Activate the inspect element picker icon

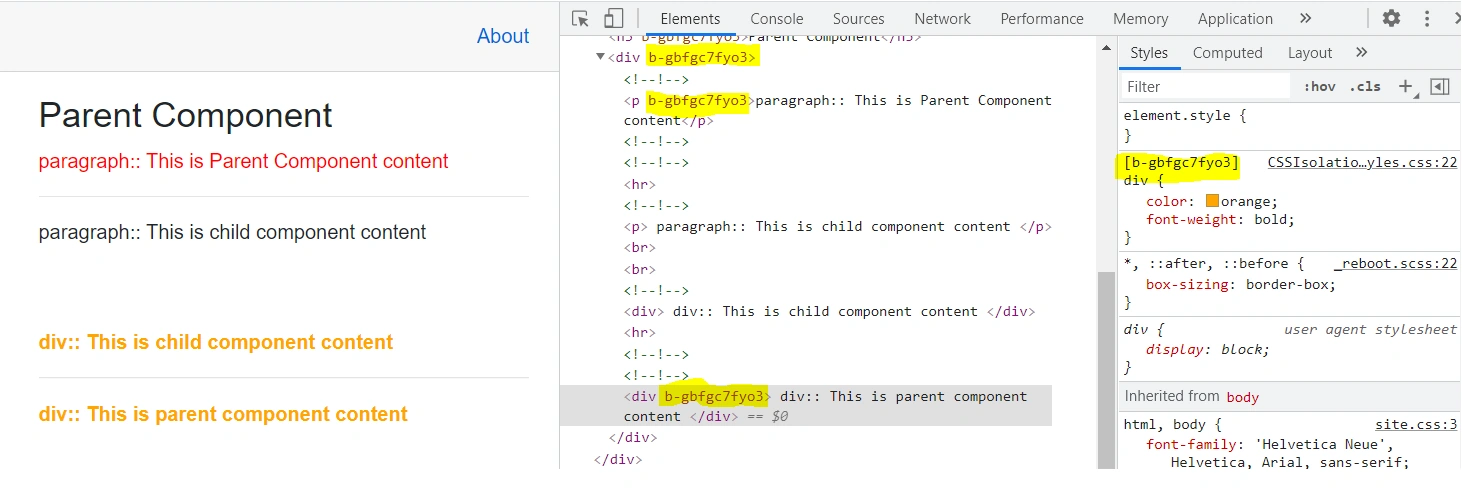tap(580, 18)
